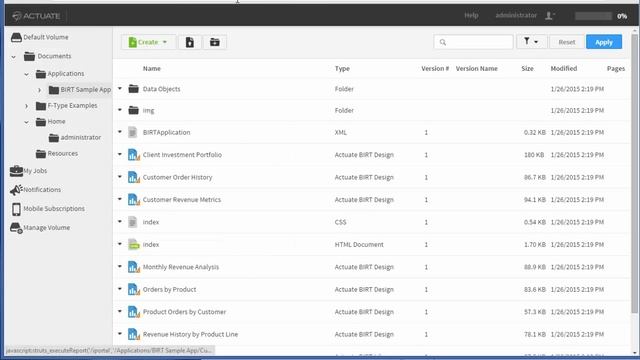Click Revenue History by Product Line icon
The height and width of the screenshot is (360, 640).
[x=133, y=334]
